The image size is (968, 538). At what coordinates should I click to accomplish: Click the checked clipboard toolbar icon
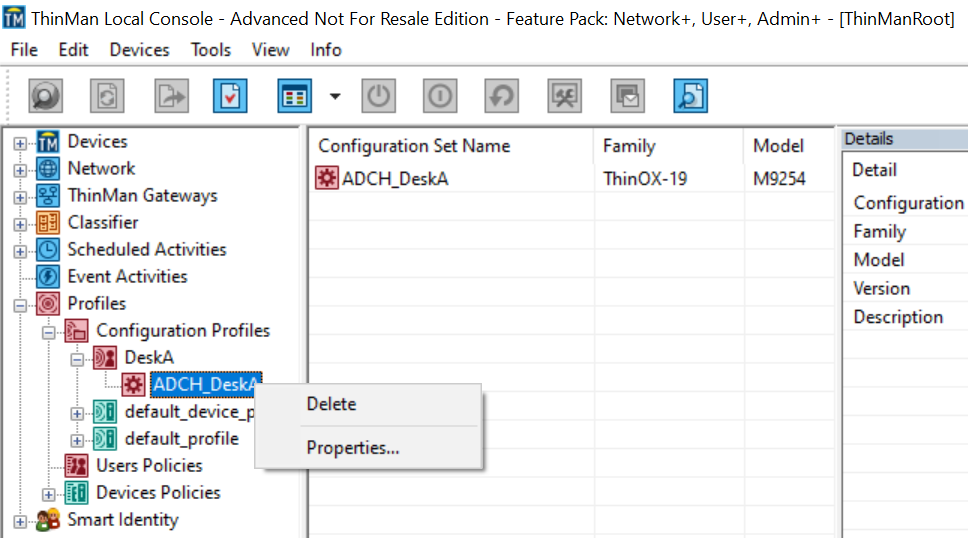[x=230, y=96]
